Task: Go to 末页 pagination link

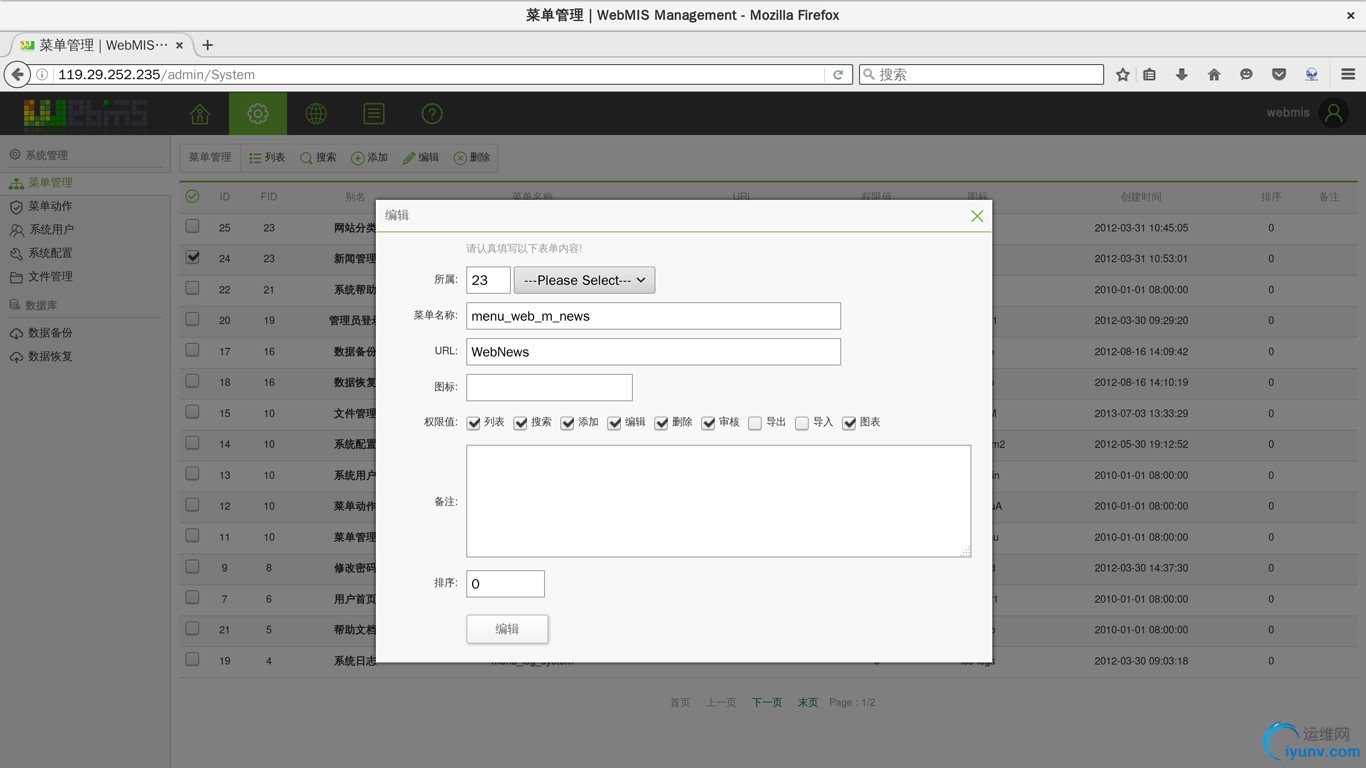Action: 808,703
